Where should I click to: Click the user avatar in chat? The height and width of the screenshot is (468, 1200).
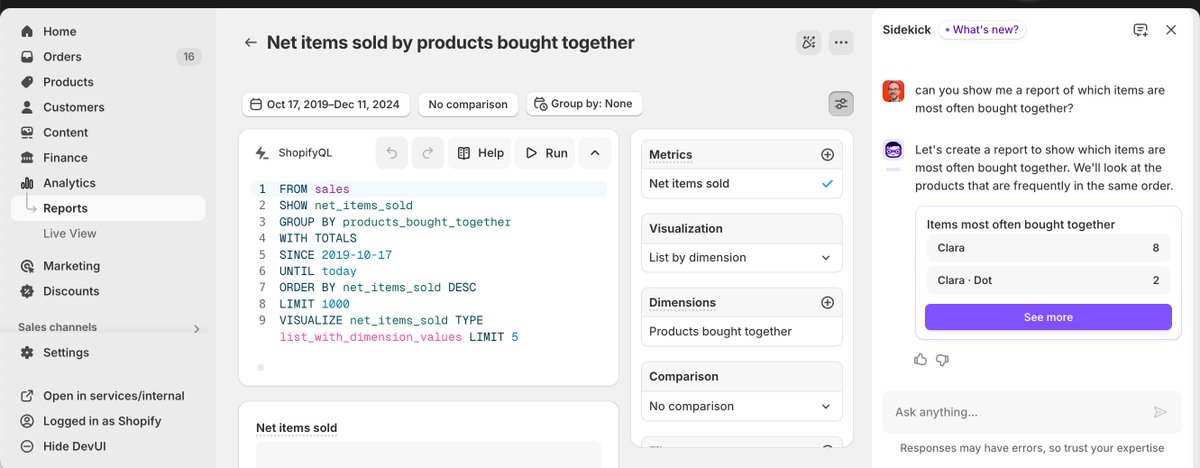(894, 91)
